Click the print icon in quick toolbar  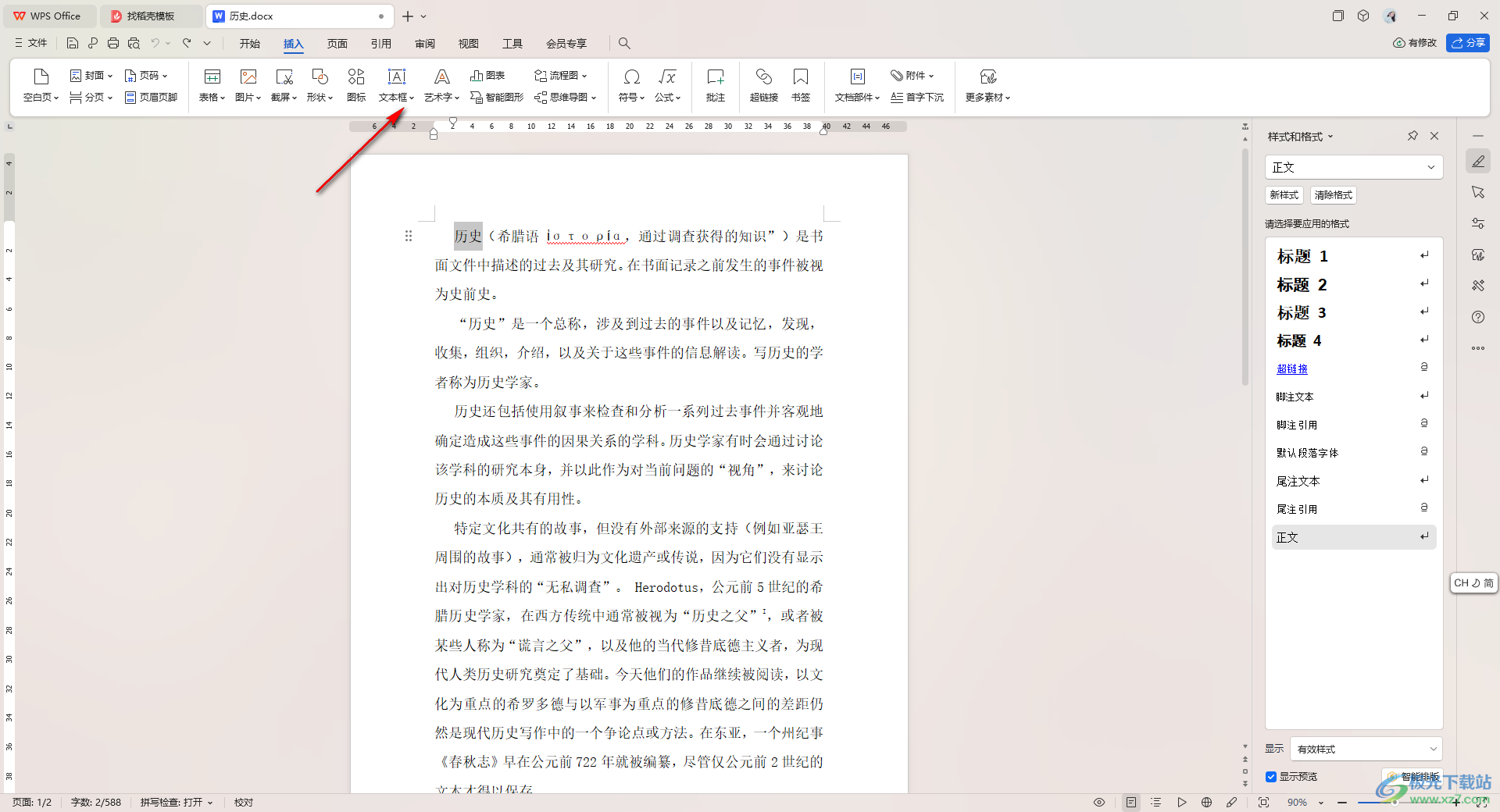tap(113, 44)
